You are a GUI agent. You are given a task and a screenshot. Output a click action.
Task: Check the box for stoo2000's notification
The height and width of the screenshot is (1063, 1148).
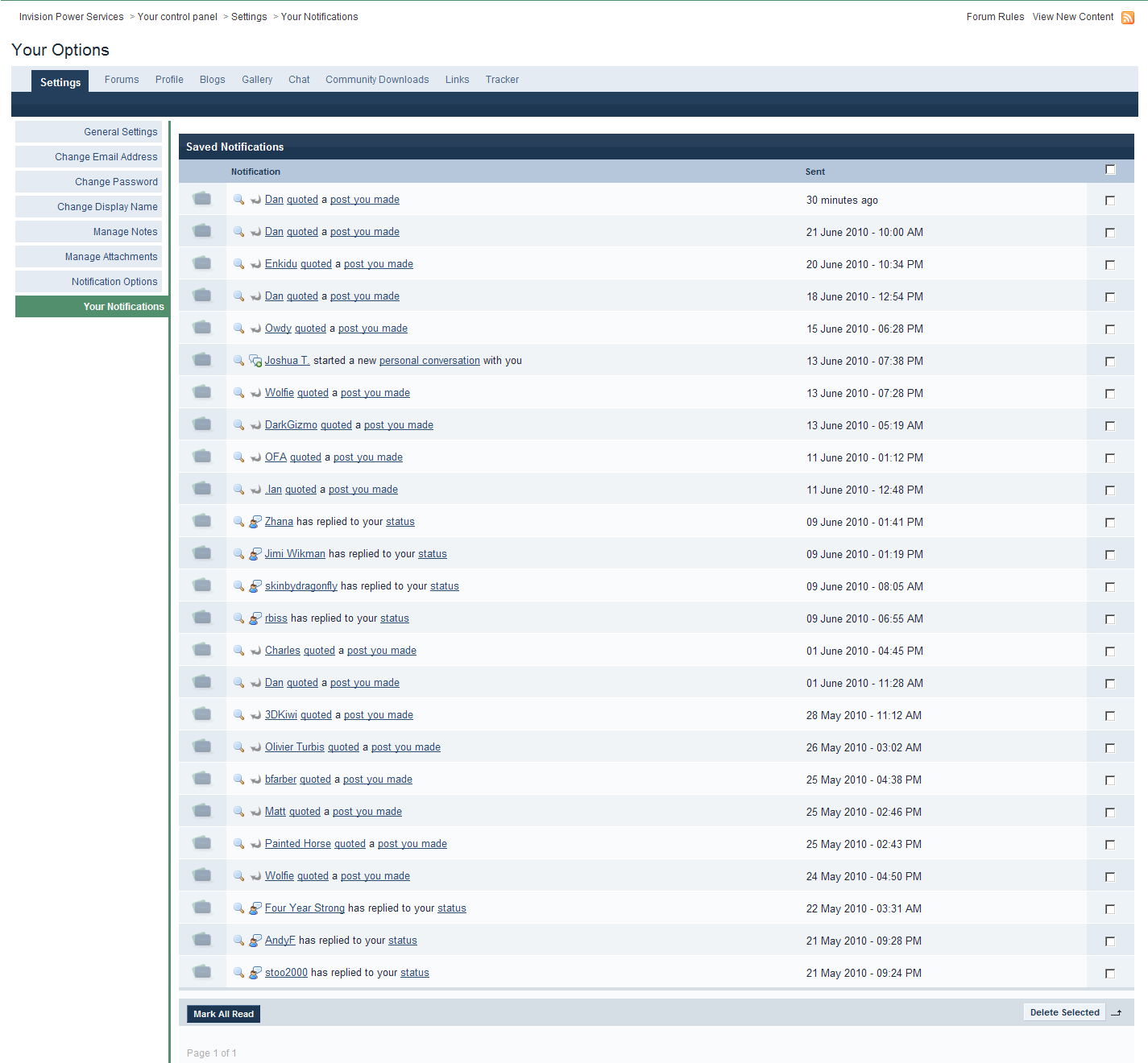click(x=1110, y=974)
